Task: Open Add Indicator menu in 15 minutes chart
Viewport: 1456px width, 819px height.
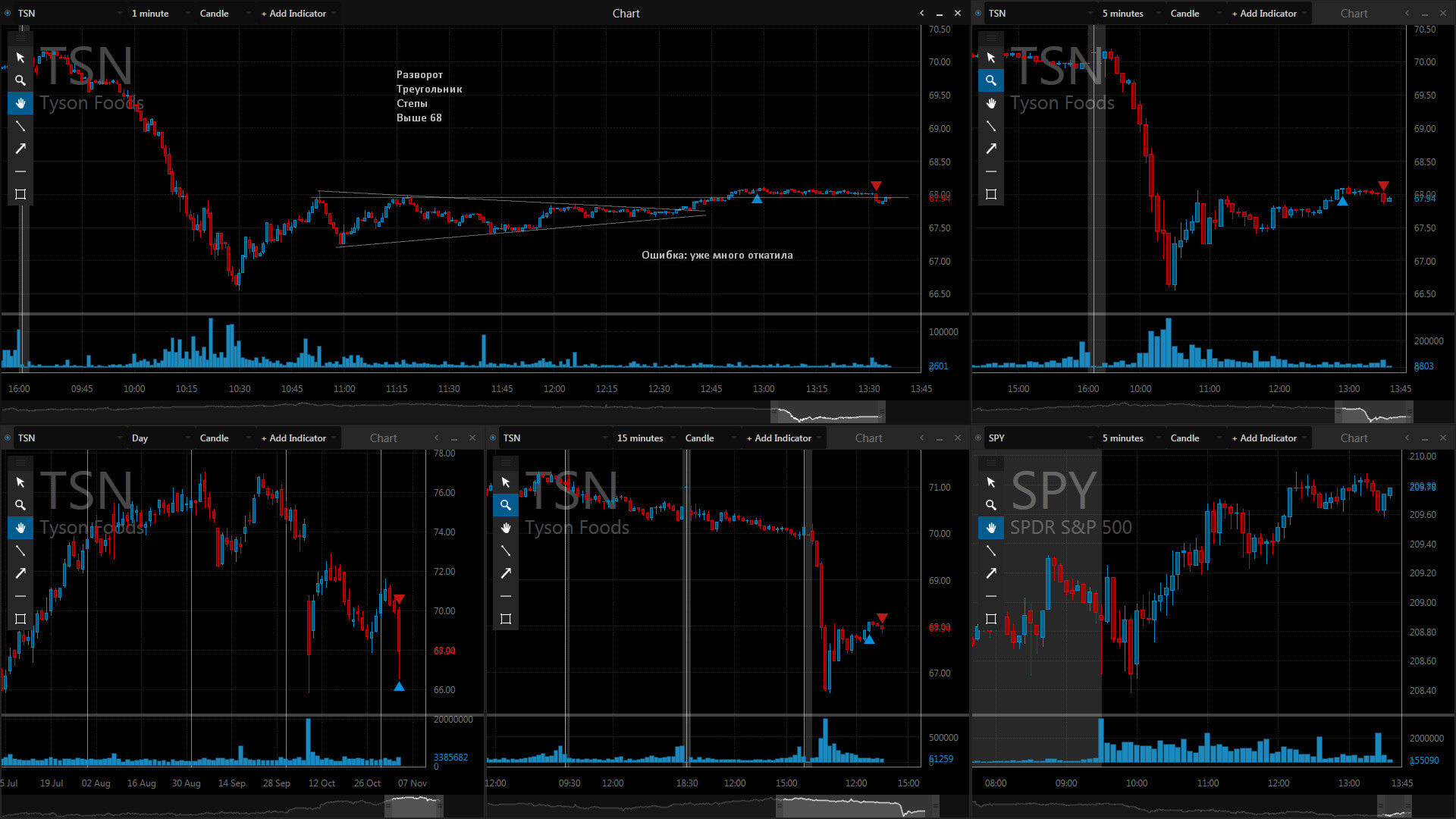Action: pyautogui.click(x=784, y=438)
